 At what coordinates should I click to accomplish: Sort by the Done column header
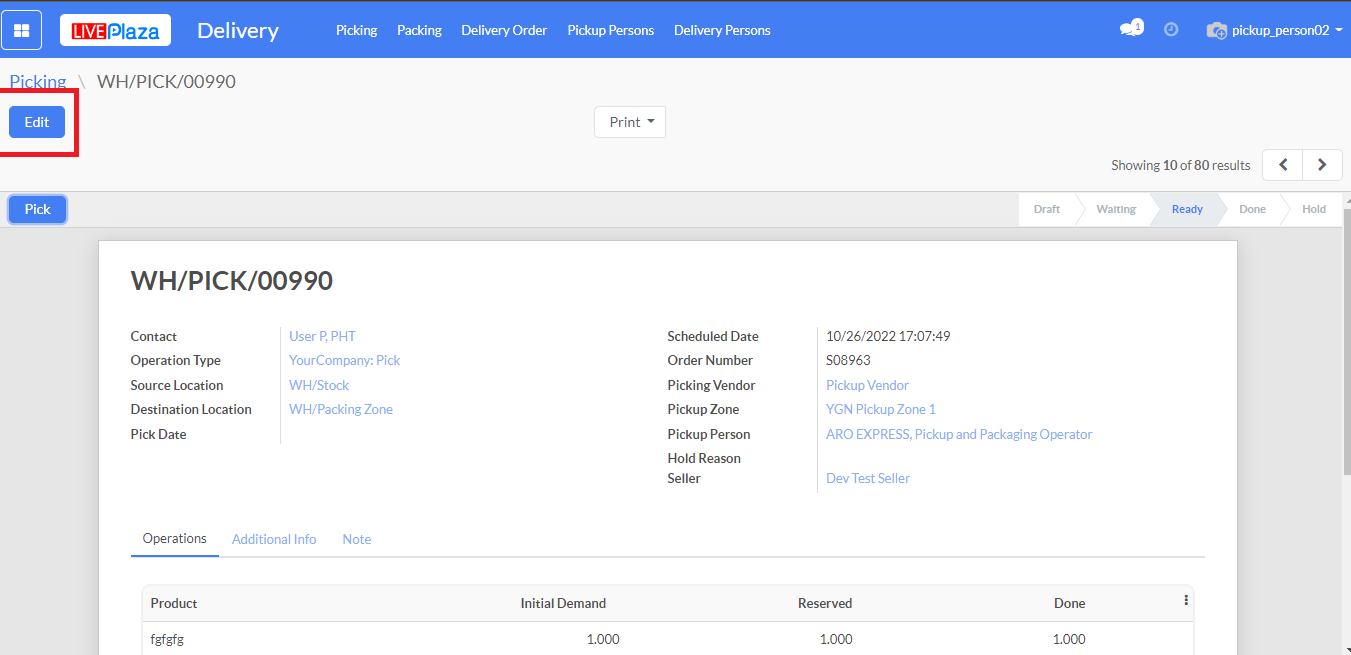pyautogui.click(x=1069, y=603)
